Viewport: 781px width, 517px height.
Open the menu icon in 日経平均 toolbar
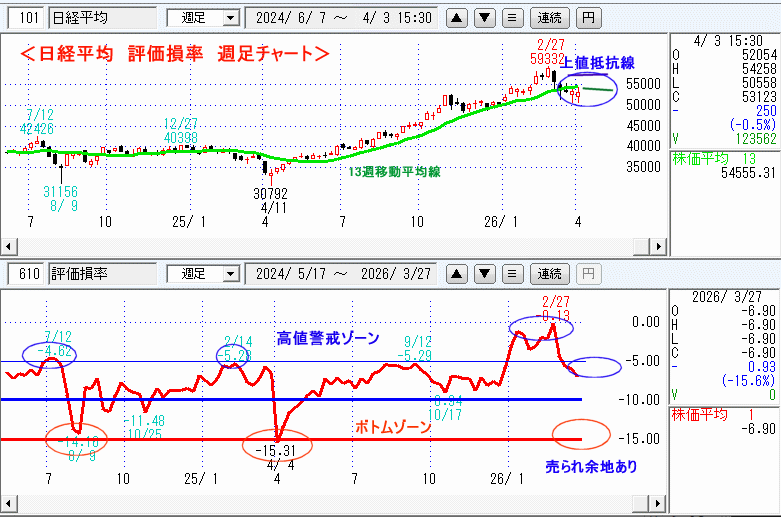coord(512,18)
